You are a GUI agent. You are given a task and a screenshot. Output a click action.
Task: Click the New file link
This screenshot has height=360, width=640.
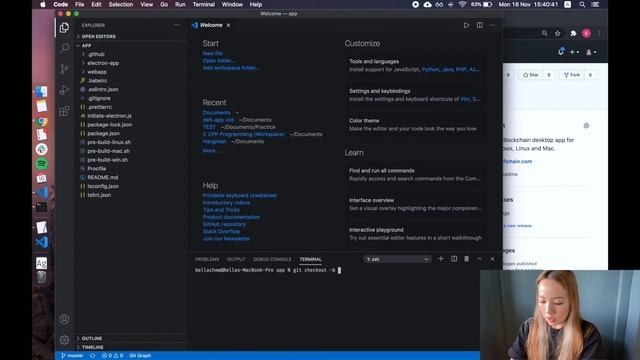pos(213,53)
